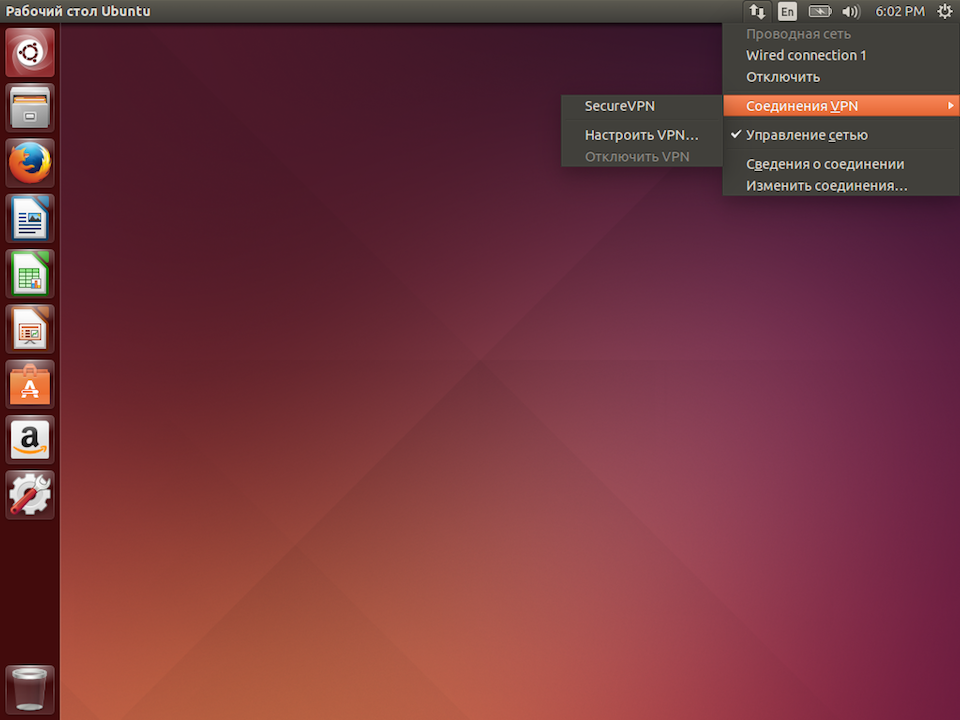Expand the Соединения VPN submenu arrow

[950, 106]
